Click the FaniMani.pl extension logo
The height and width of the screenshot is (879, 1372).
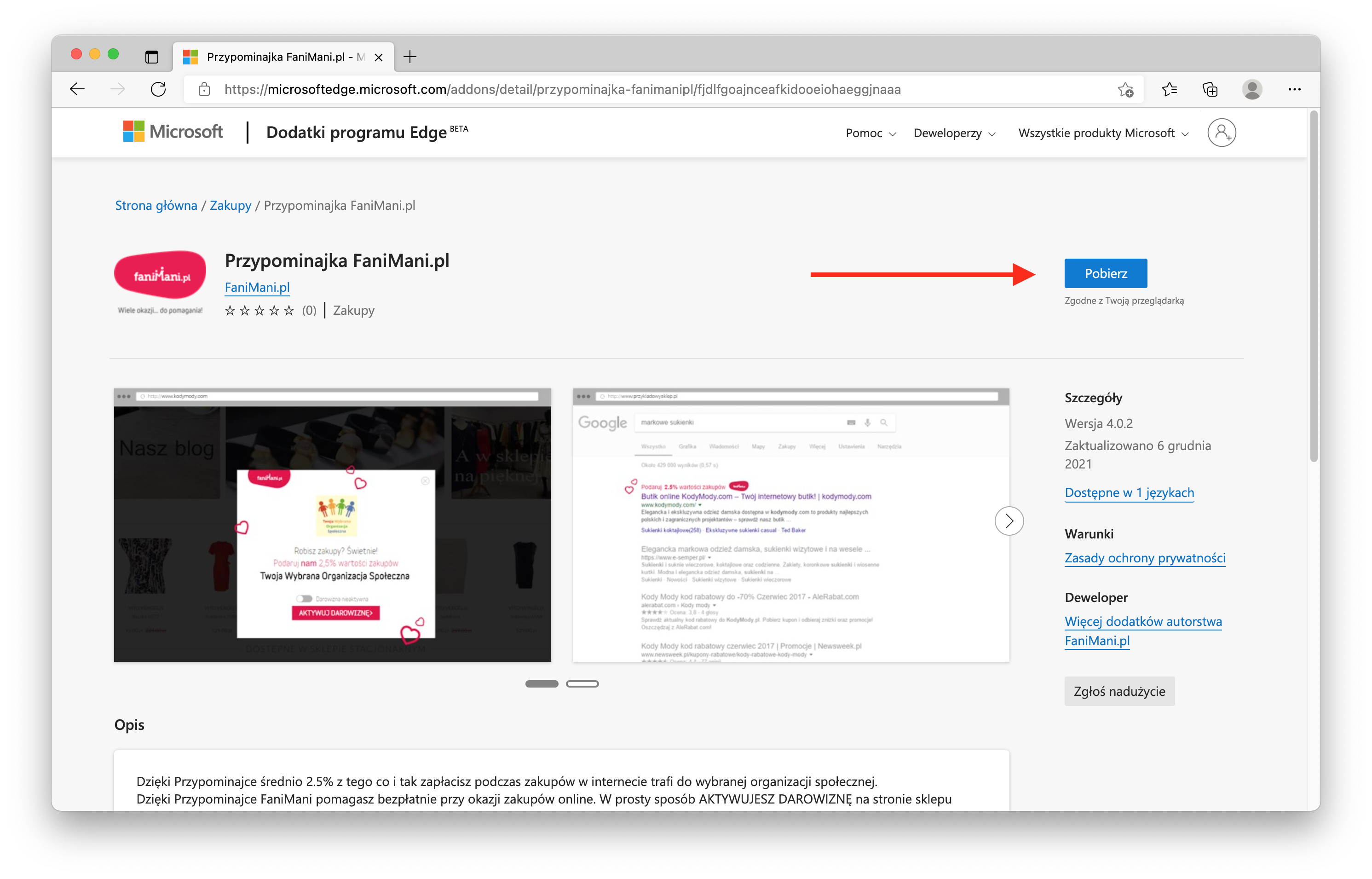tap(160, 283)
